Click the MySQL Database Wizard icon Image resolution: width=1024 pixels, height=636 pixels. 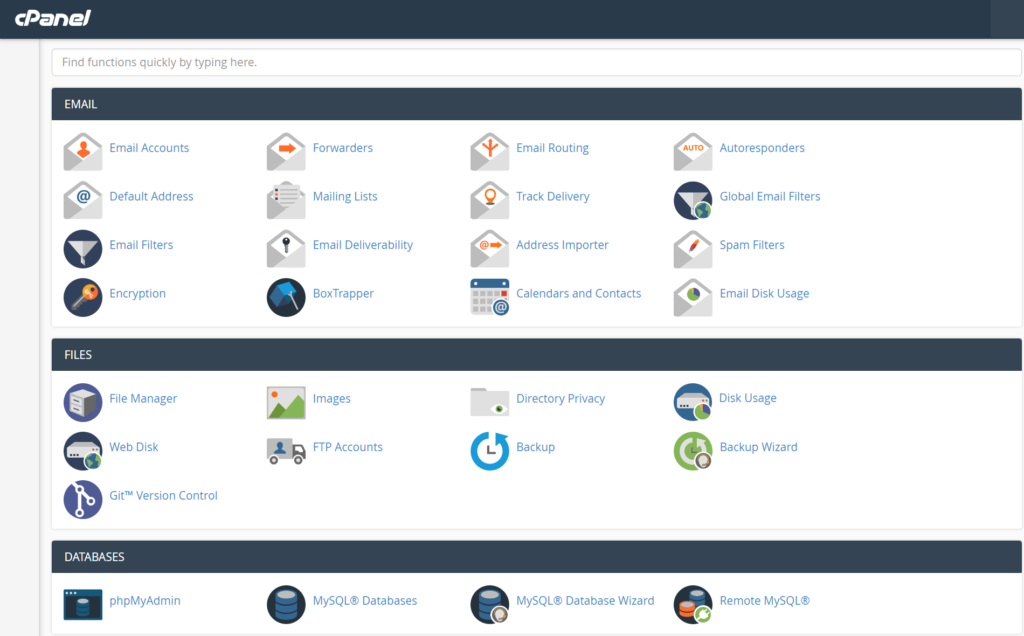489,604
